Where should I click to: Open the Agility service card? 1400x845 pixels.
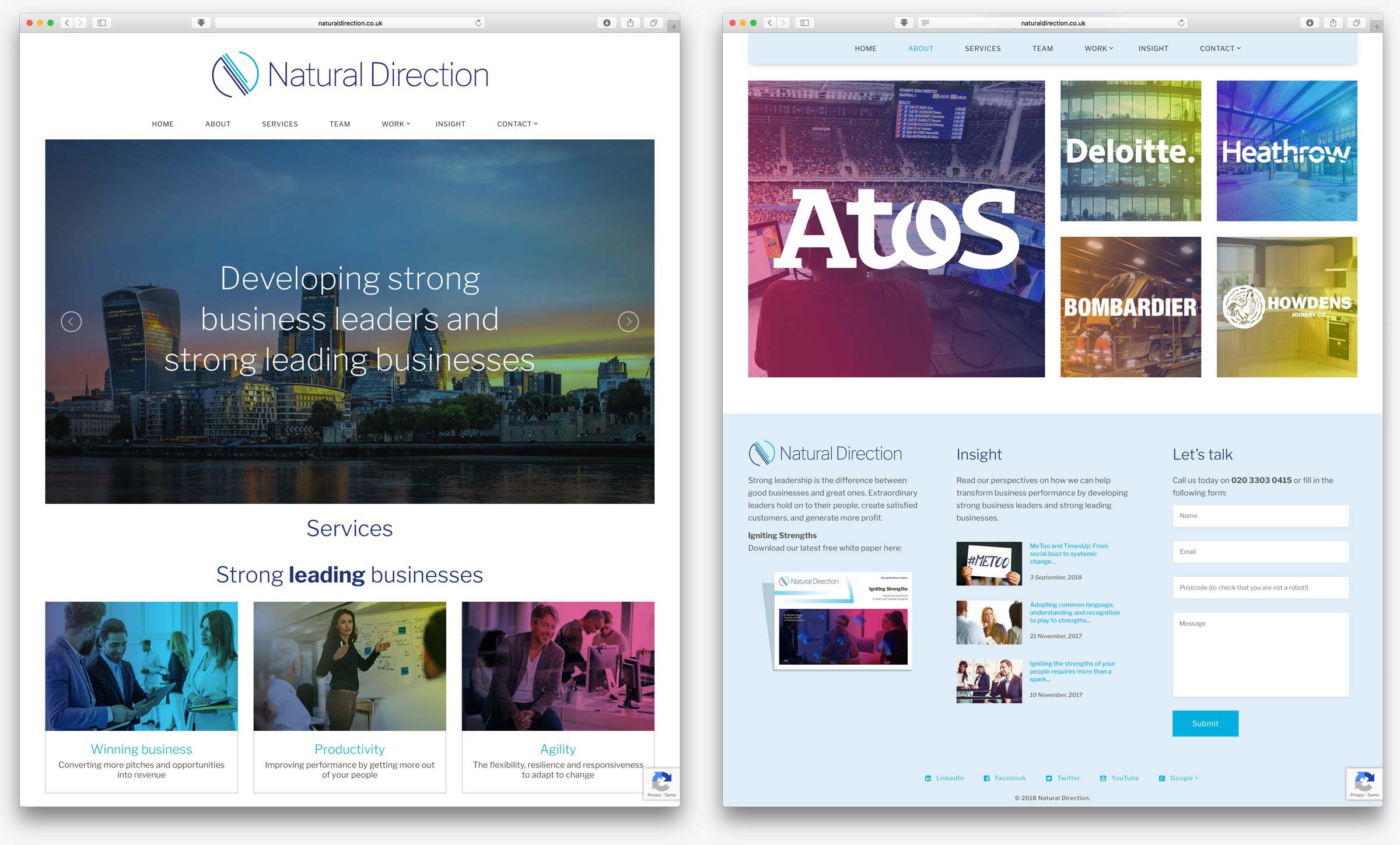[558, 697]
